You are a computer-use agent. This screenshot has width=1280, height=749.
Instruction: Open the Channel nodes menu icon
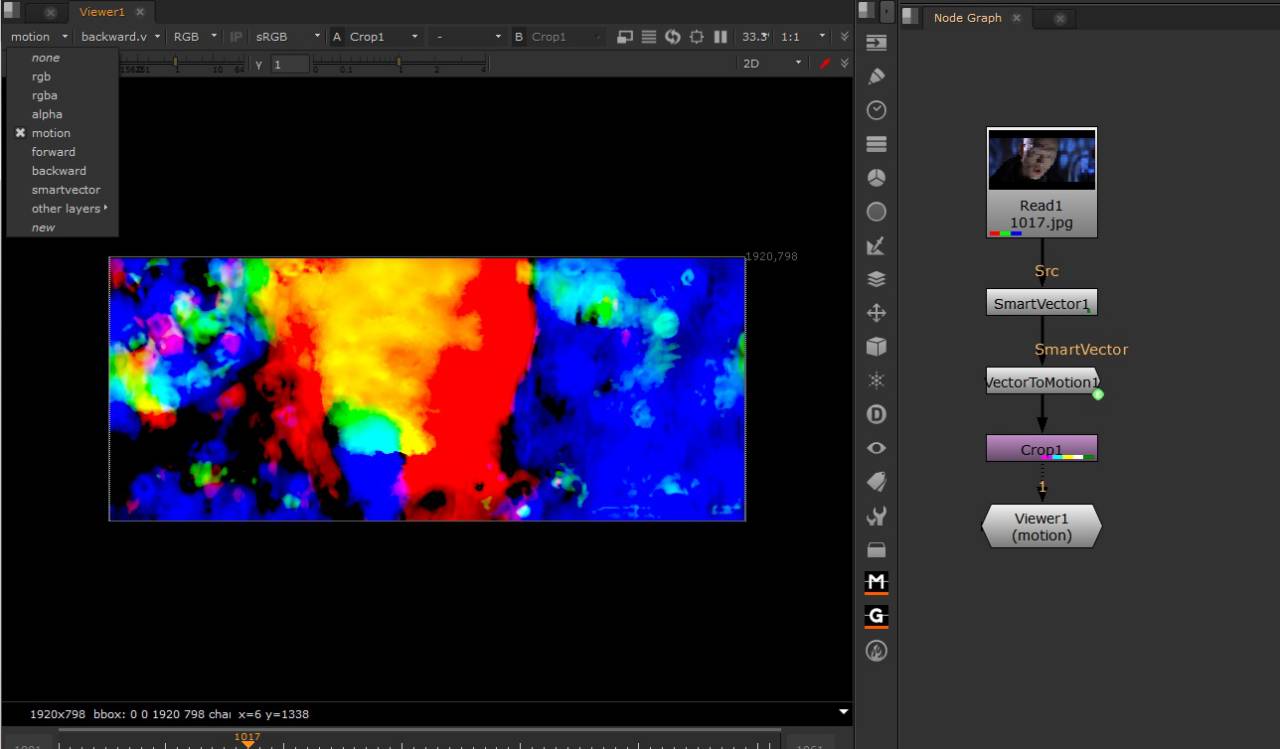coord(876,144)
